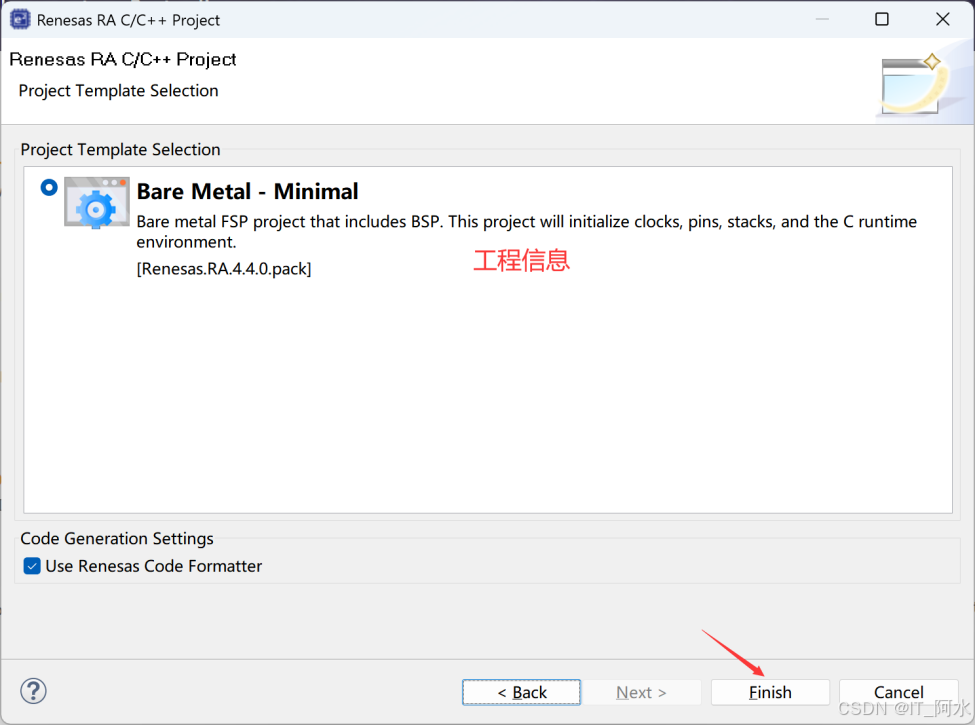
Task: Click the Renesas chip icon in title bar
Action: click(20, 19)
